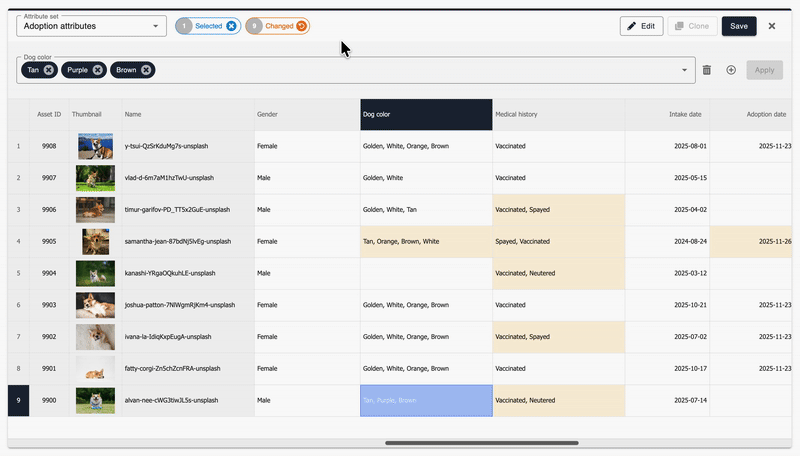This screenshot has width=800, height=456.
Task: Click the Medical history column header
Action: pos(559,114)
